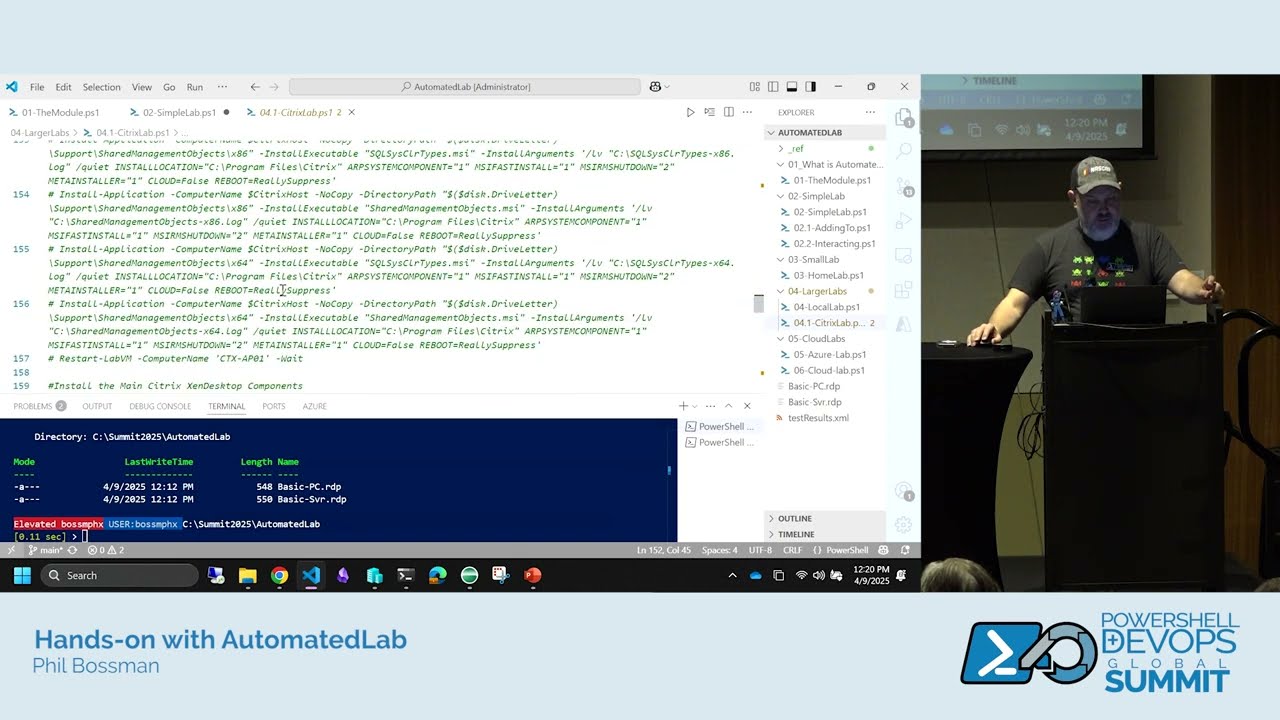Open the File menu
1280x720 pixels.
(x=37, y=87)
